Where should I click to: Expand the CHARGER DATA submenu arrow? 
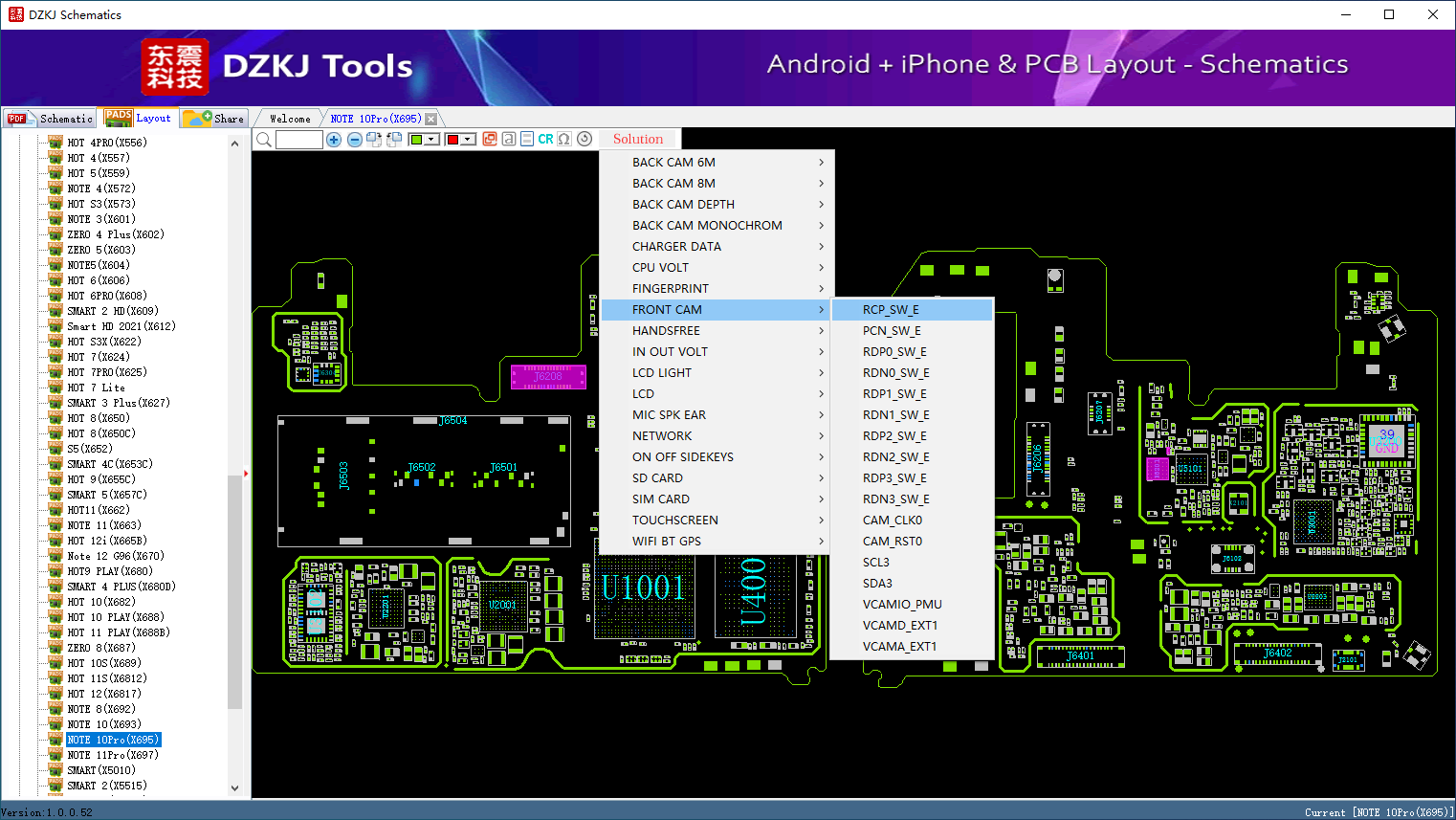[821, 247]
